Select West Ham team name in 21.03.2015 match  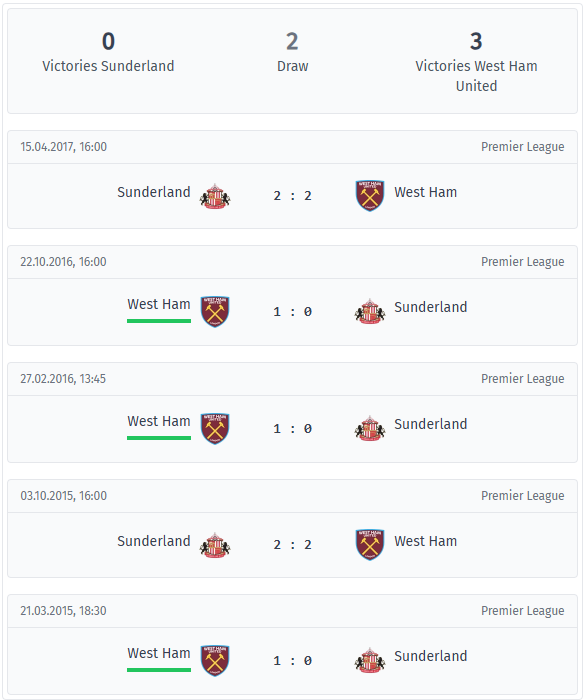(159, 653)
